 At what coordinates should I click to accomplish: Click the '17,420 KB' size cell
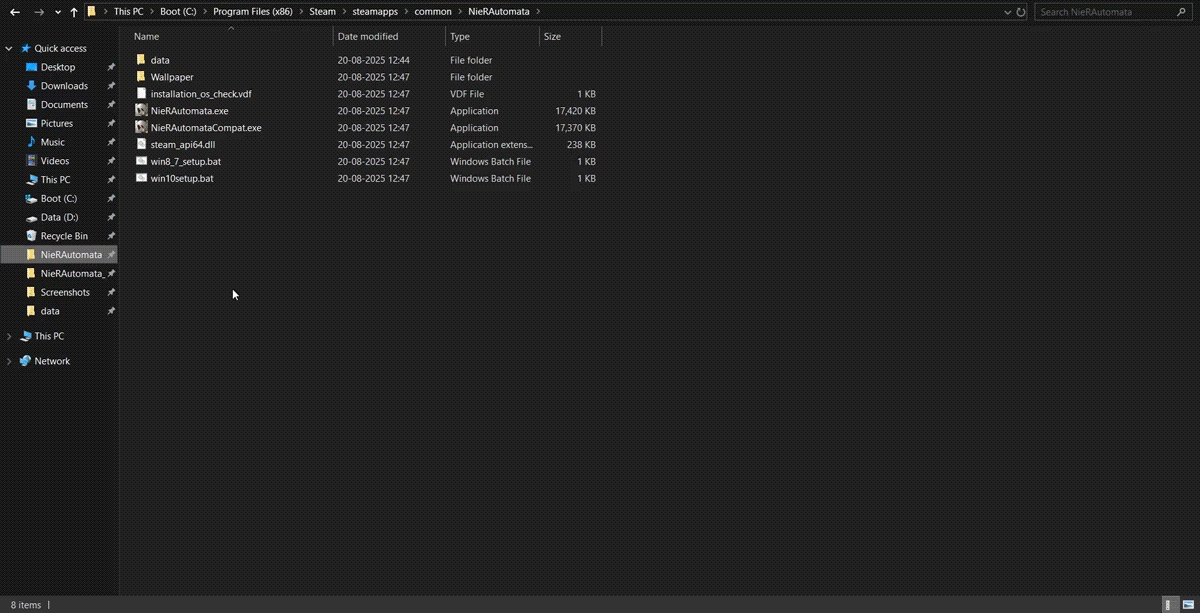(576, 111)
